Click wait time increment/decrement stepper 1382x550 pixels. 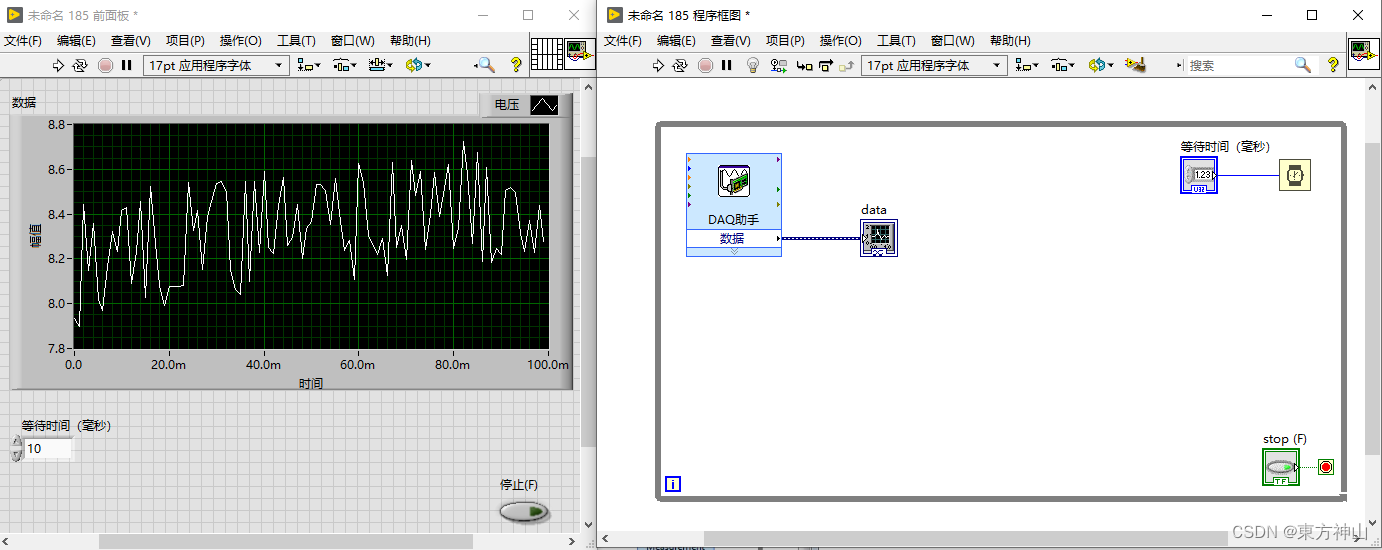pyautogui.click(x=16, y=449)
